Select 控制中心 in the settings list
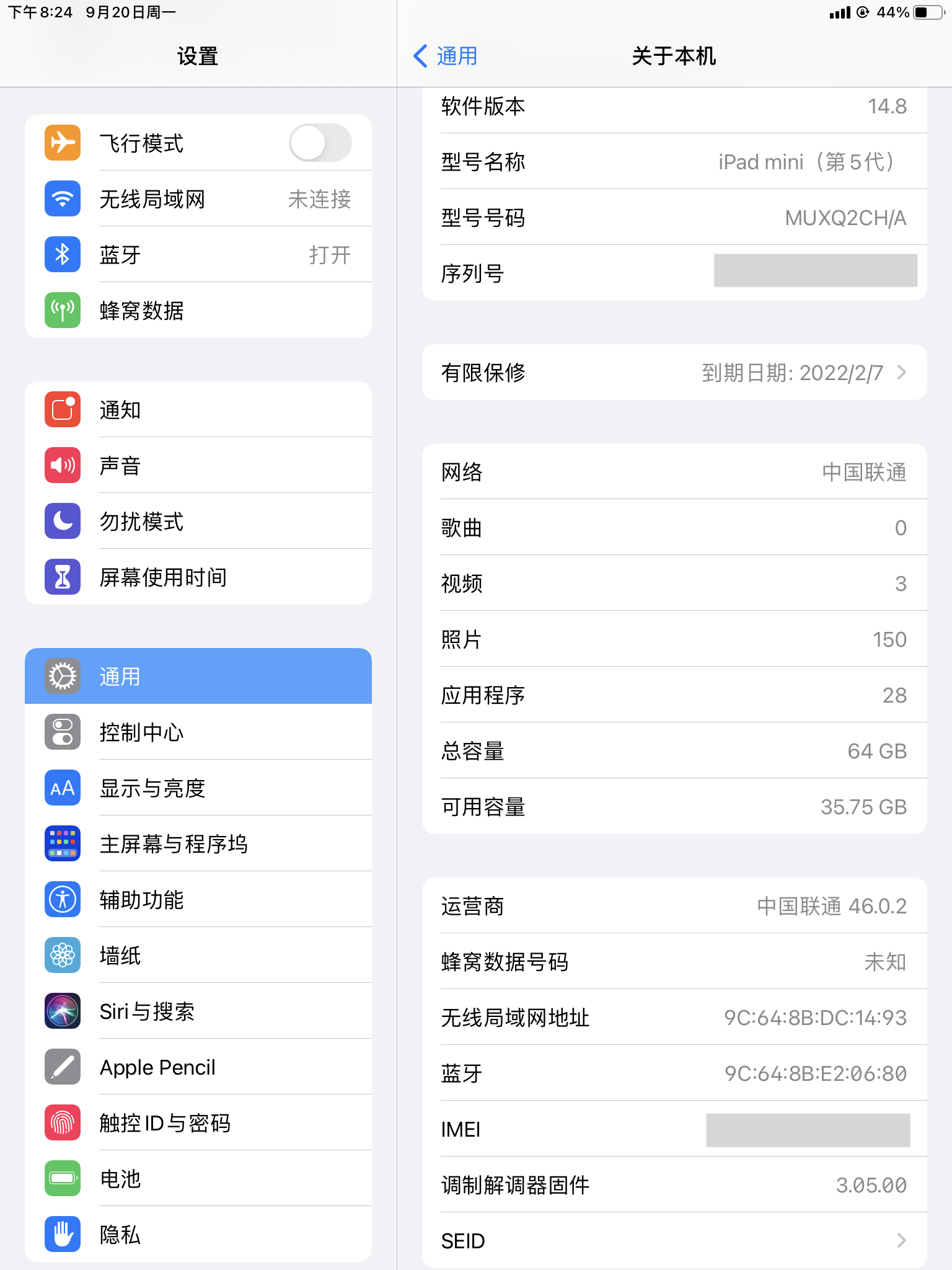This screenshot has height=1270, width=952. tap(198, 732)
